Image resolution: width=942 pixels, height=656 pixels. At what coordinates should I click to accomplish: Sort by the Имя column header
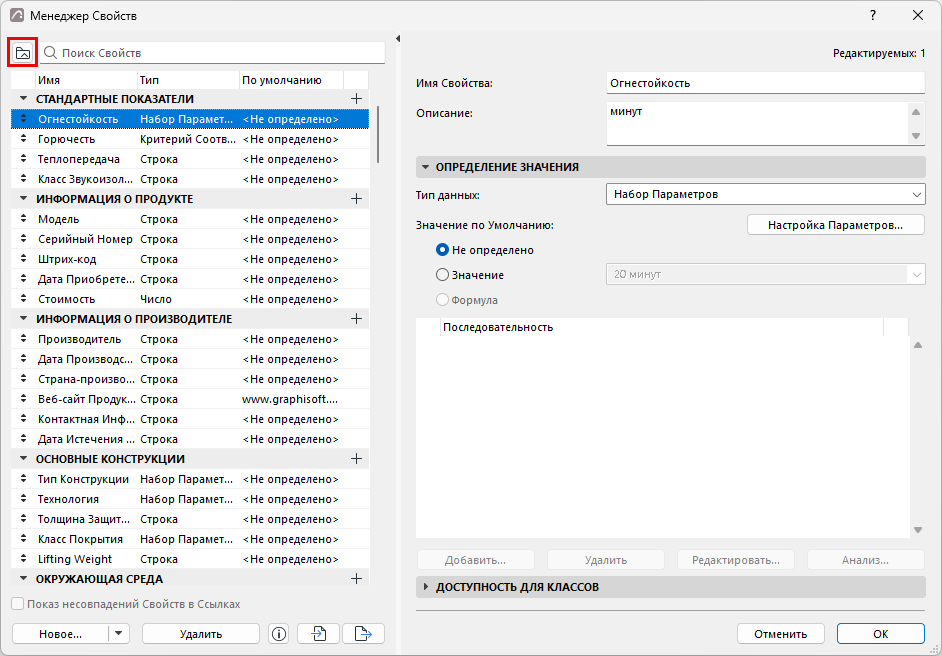[87, 80]
